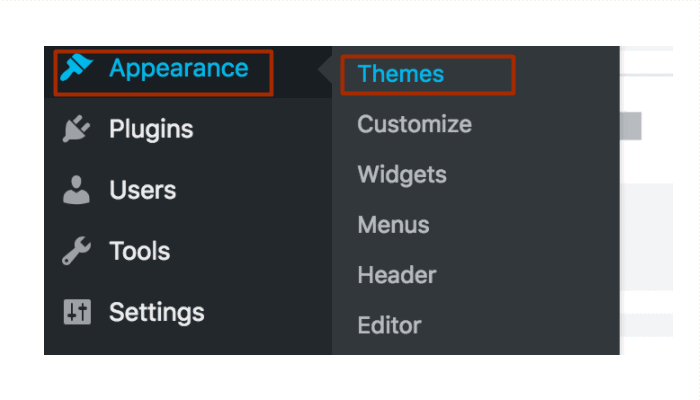The height and width of the screenshot is (400, 700).
Task: Open Header from the Appearance submenu
Action: click(x=396, y=275)
